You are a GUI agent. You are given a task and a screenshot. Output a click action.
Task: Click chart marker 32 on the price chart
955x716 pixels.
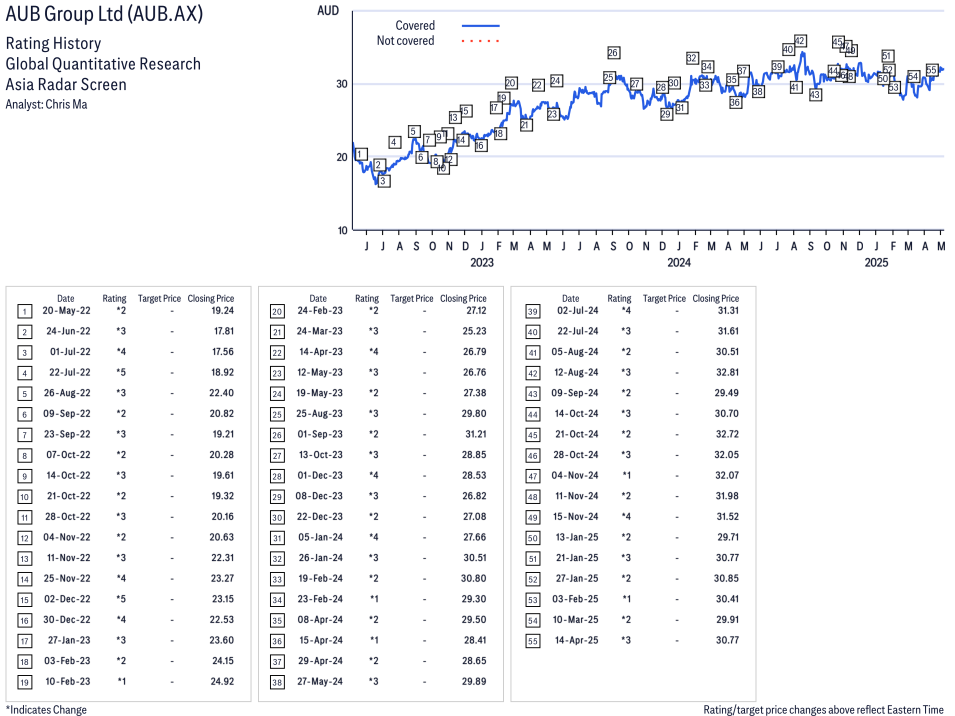pos(692,58)
